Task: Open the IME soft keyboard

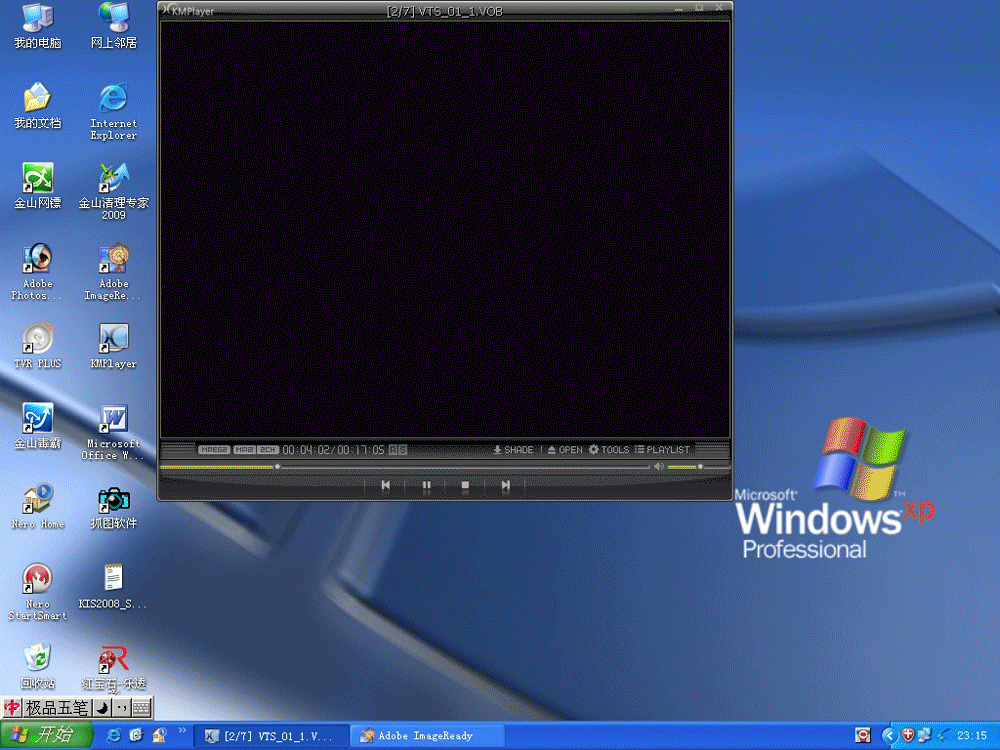Action: (141, 707)
